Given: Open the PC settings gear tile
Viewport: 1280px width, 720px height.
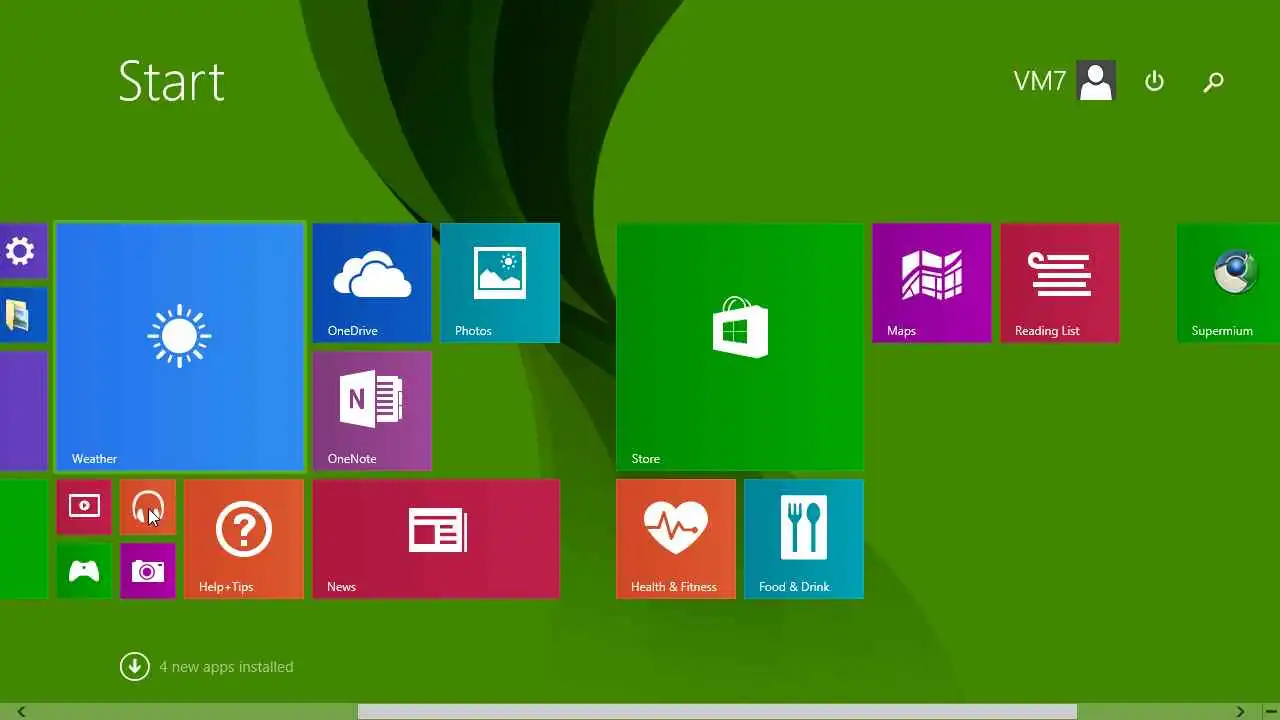Looking at the screenshot, I should tap(23, 251).
